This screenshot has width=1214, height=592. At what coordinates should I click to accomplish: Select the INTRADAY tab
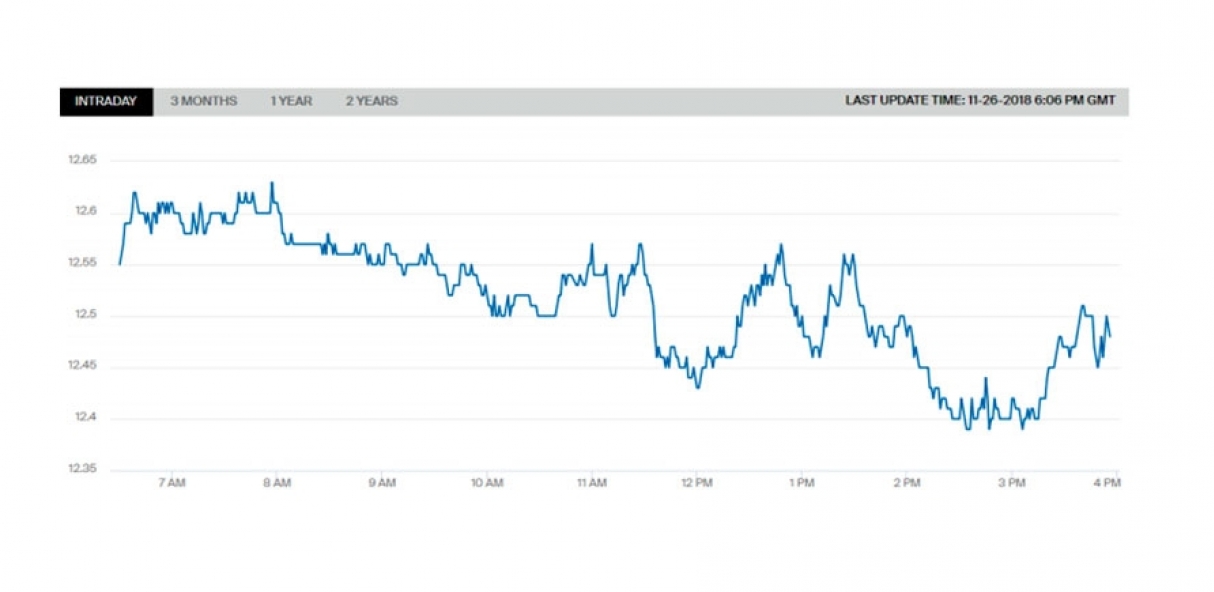(x=106, y=101)
